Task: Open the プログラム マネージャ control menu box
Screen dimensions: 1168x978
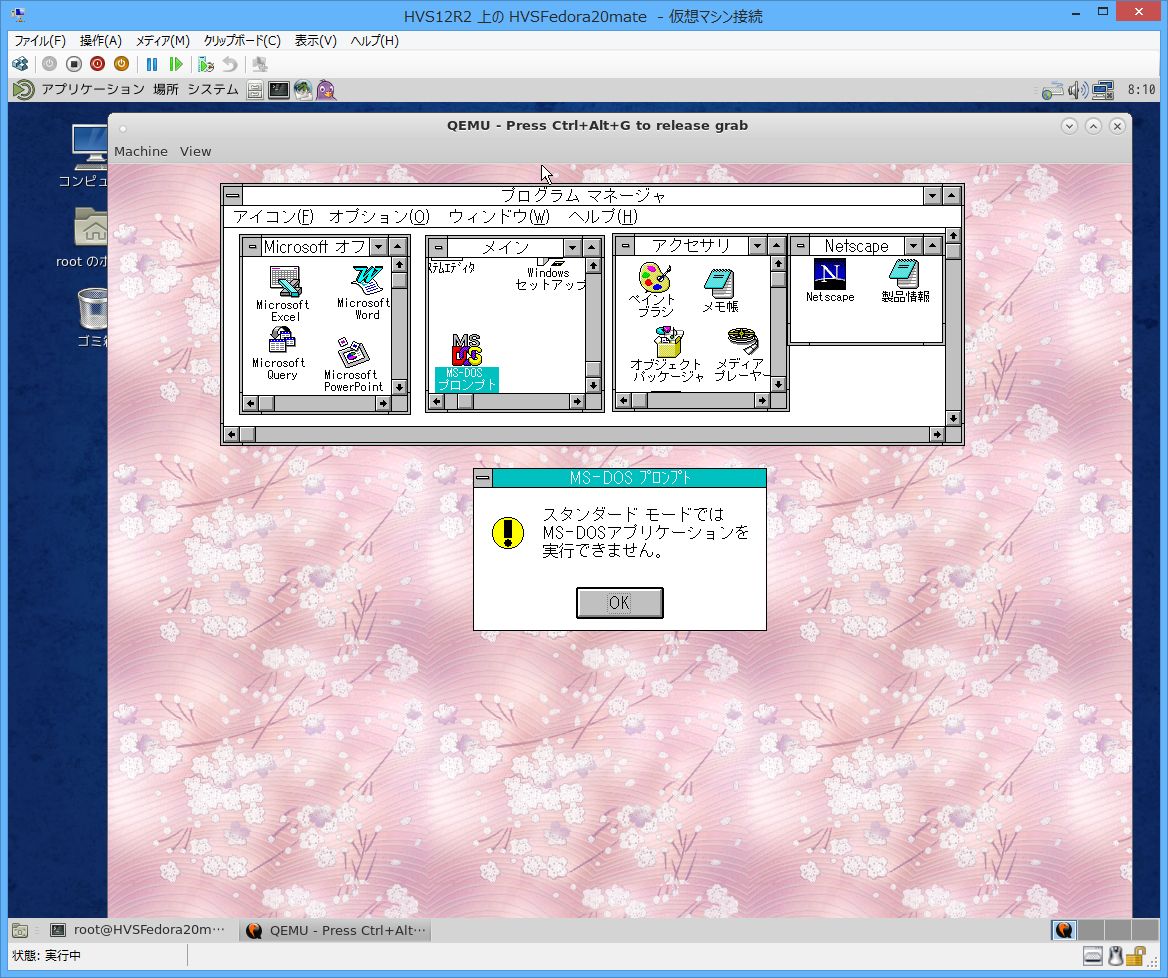Action: click(x=232, y=196)
